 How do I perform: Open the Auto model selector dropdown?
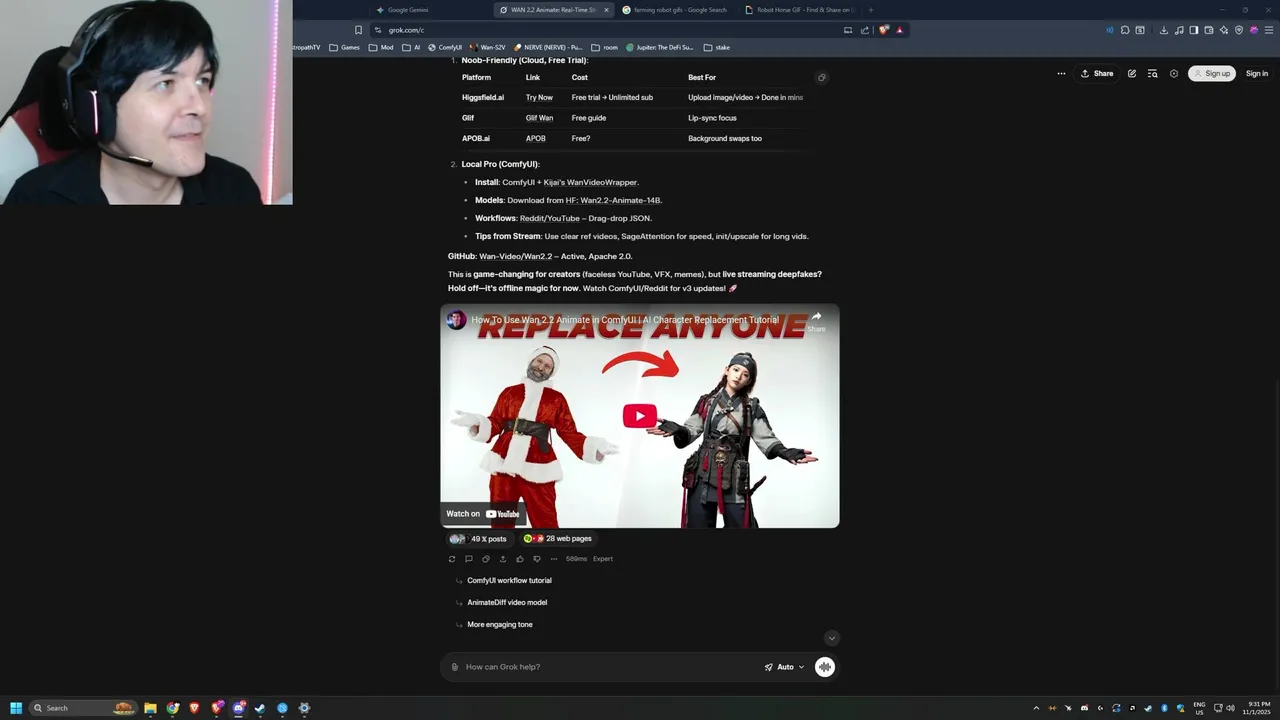tap(785, 667)
